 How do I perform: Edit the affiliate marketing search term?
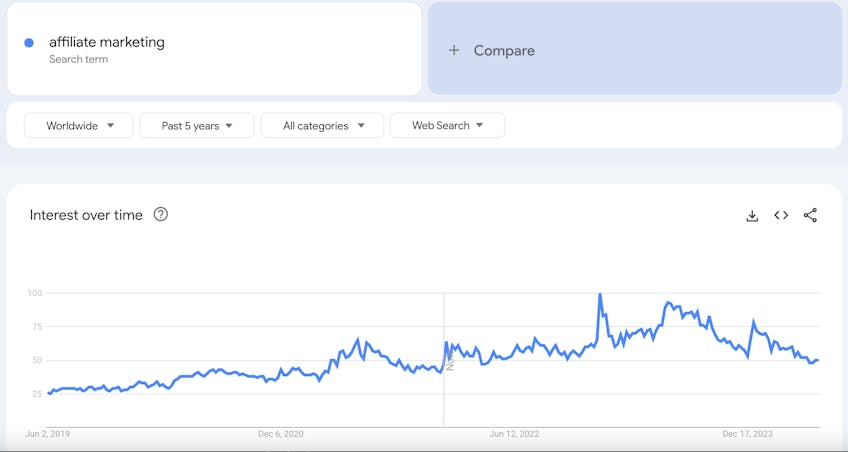[107, 42]
